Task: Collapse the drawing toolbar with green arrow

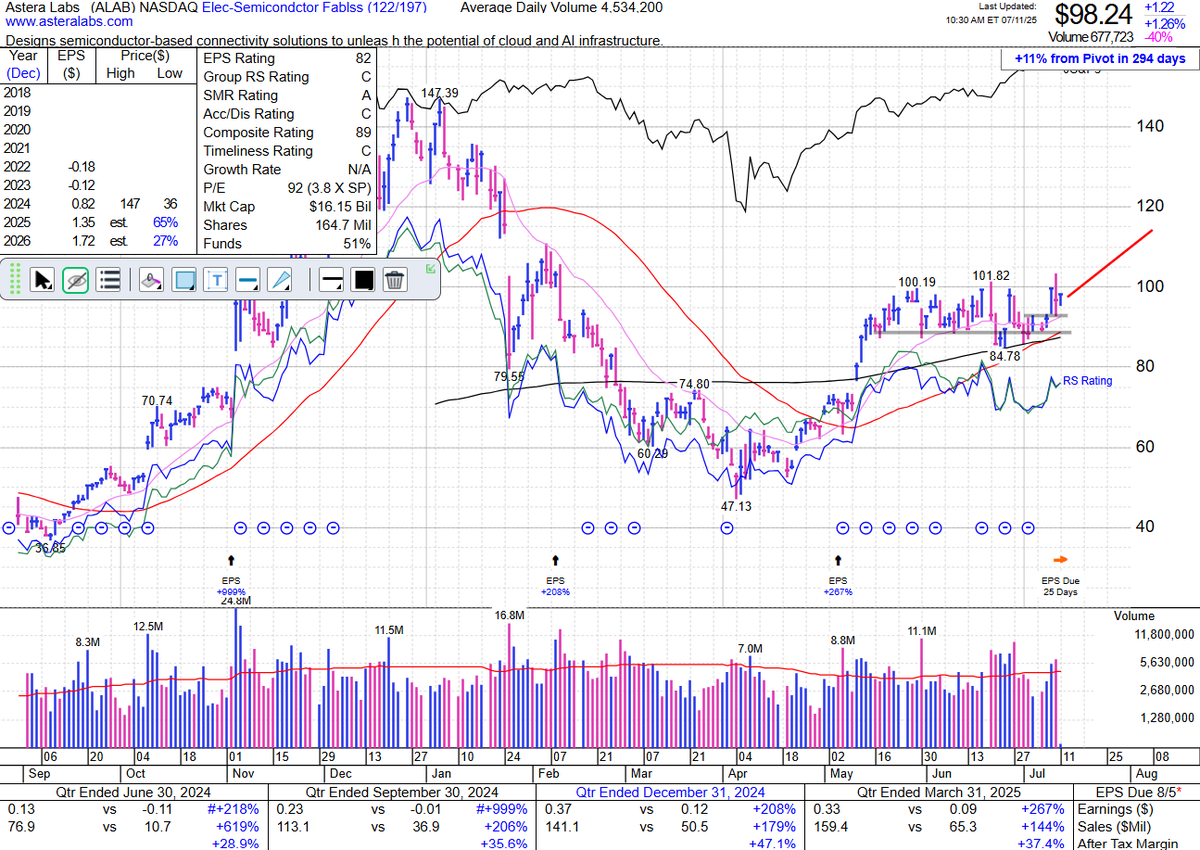Action: [x=430, y=268]
